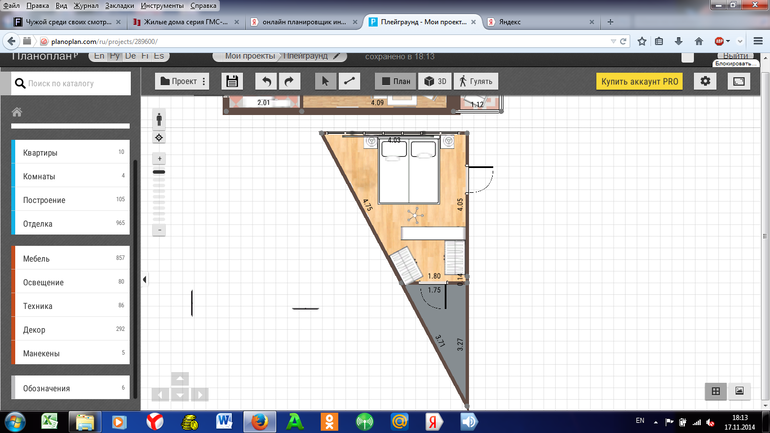Open the Закладки browser menu
770x433 pixels.
(x=119, y=5)
